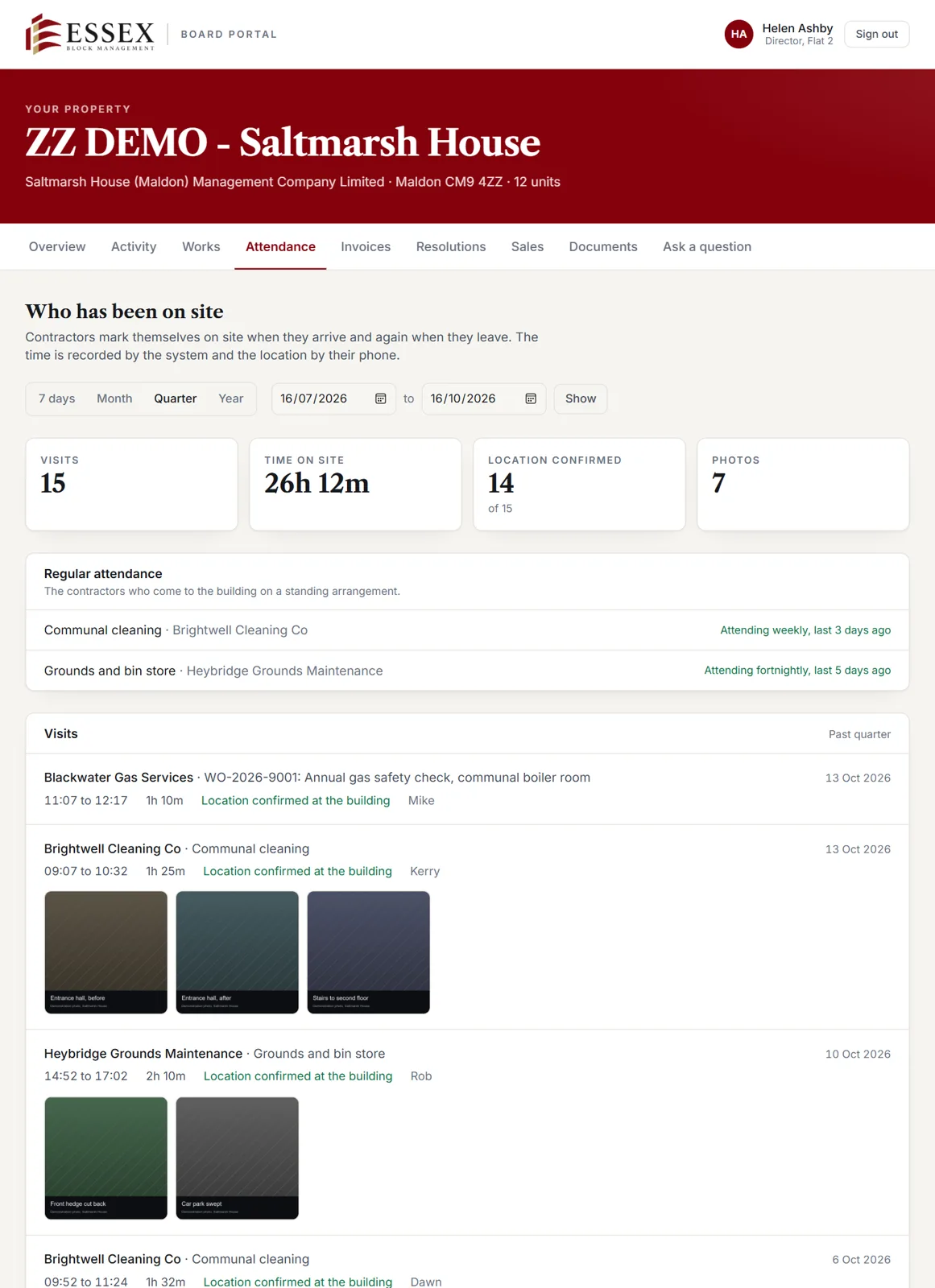The height and width of the screenshot is (1288, 935).
Task: Open calendar picker for end date 16/10/2026
Action: click(x=531, y=398)
